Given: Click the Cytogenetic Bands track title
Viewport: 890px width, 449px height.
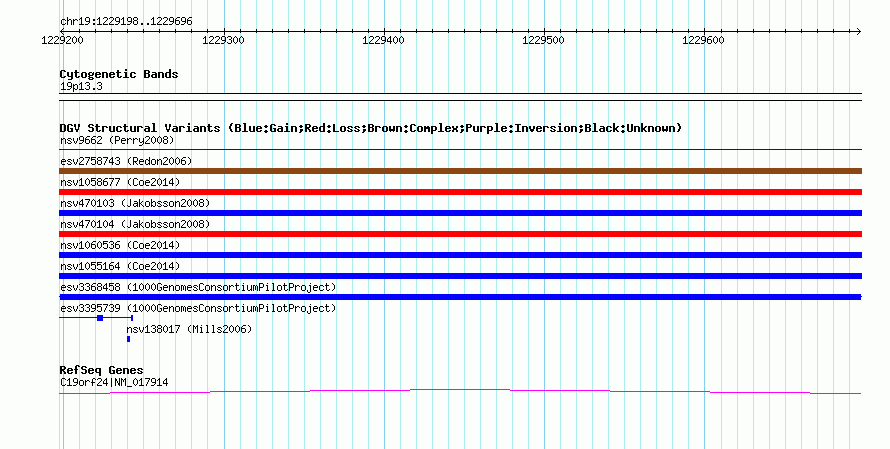Looking at the screenshot, I should point(119,74).
